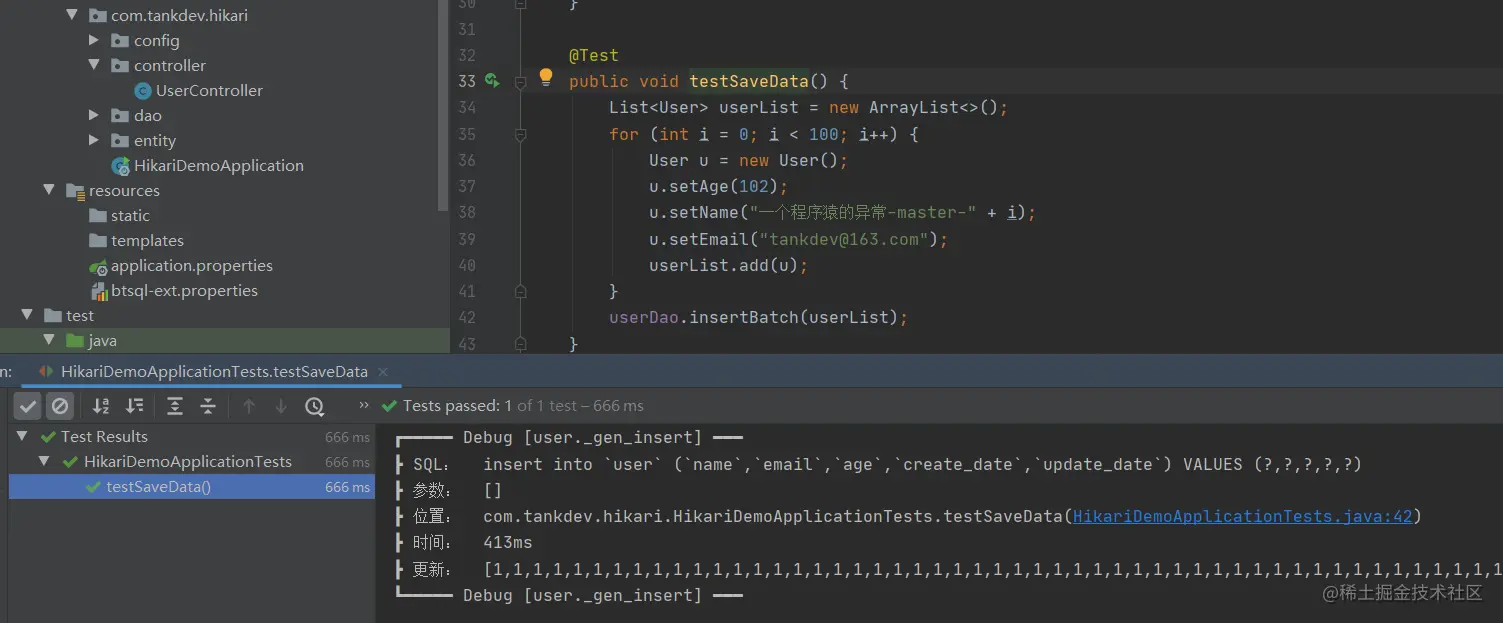Click userDao.insertBatch(userList) at line 42

758,317
